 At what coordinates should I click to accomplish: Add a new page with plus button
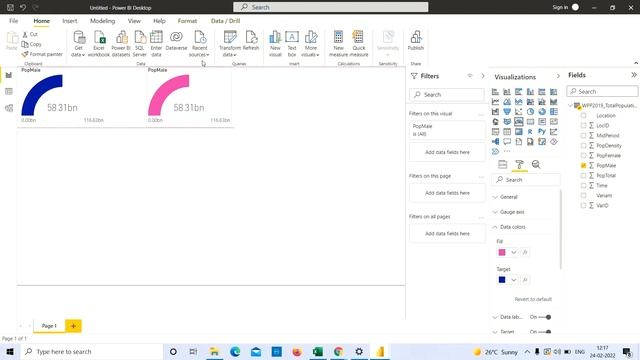point(73,326)
